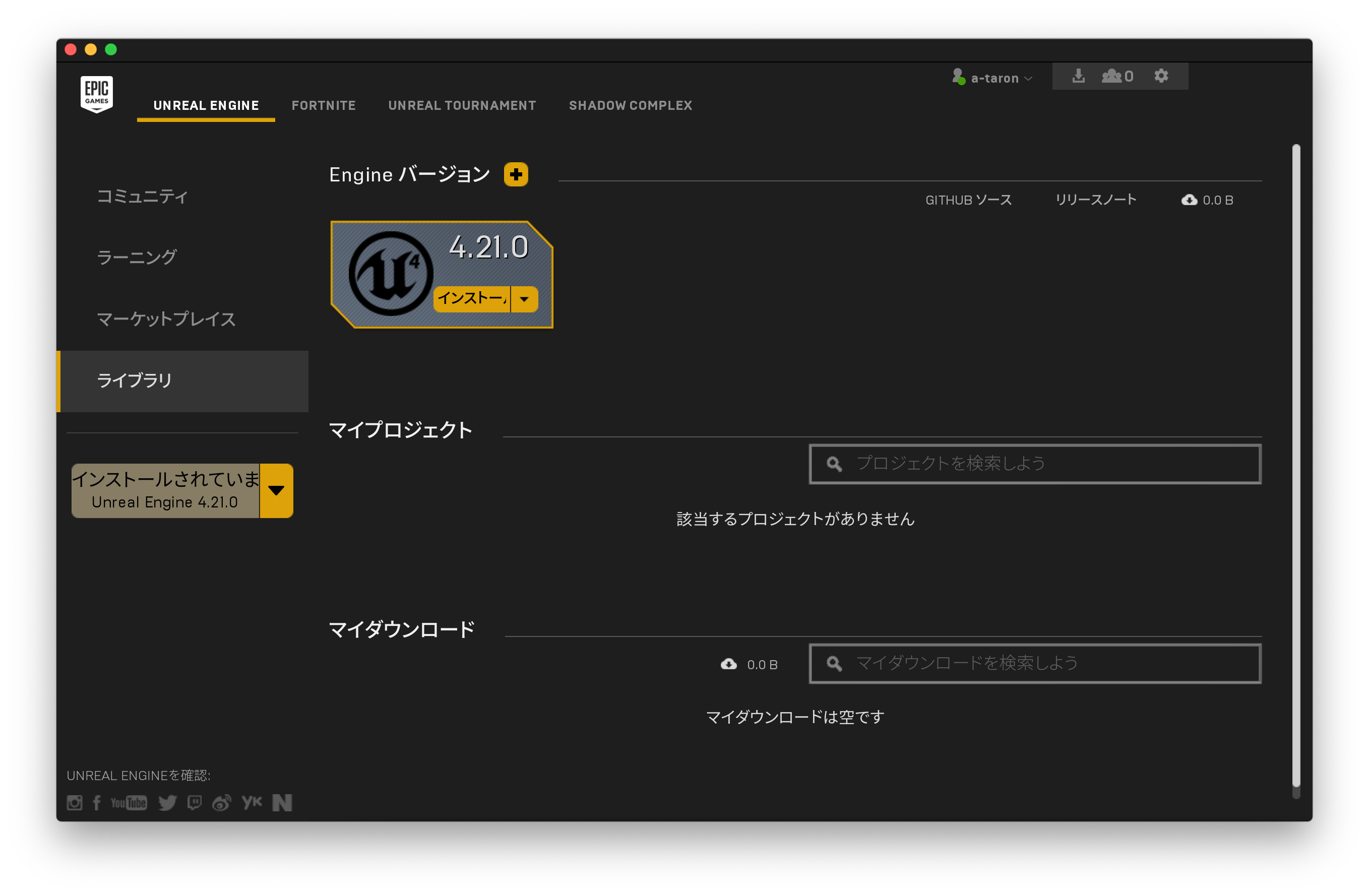The height and width of the screenshot is (896, 1369).
Task: Close the launcher window with red button
Action: pos(71,49)
